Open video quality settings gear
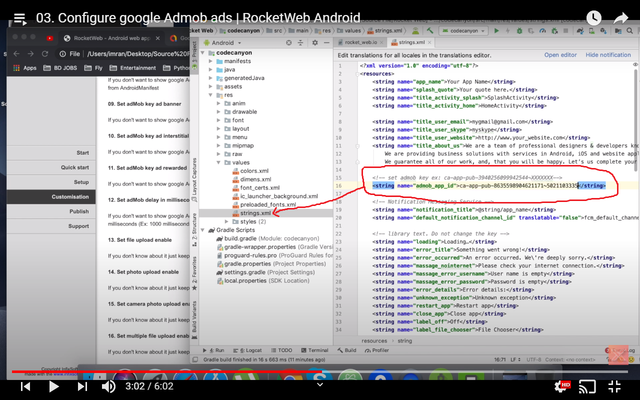Image resolution: width=640 pixels, height=400 pixels. pos(562,386)
